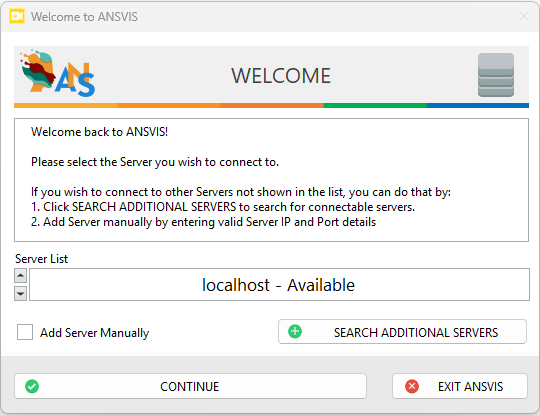Step the server list down with the down arrow
The height and width of the screenshot is (416, 540).
(21, 294)
